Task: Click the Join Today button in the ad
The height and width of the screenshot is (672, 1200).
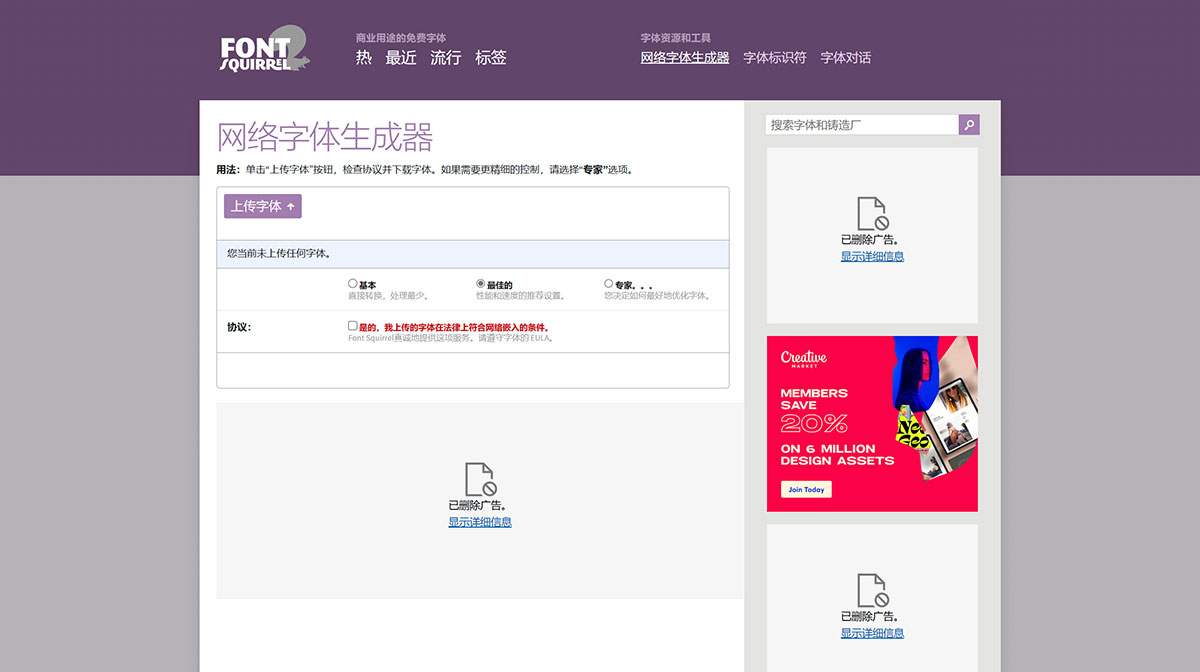Action: coord(804,489)
